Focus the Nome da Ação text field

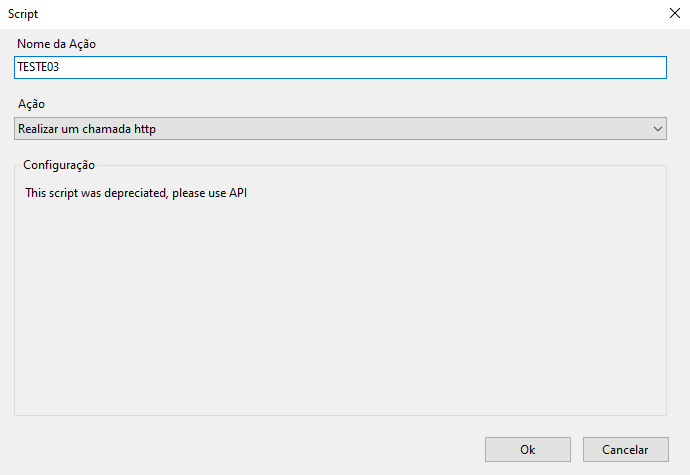click(x=340, y=67)
